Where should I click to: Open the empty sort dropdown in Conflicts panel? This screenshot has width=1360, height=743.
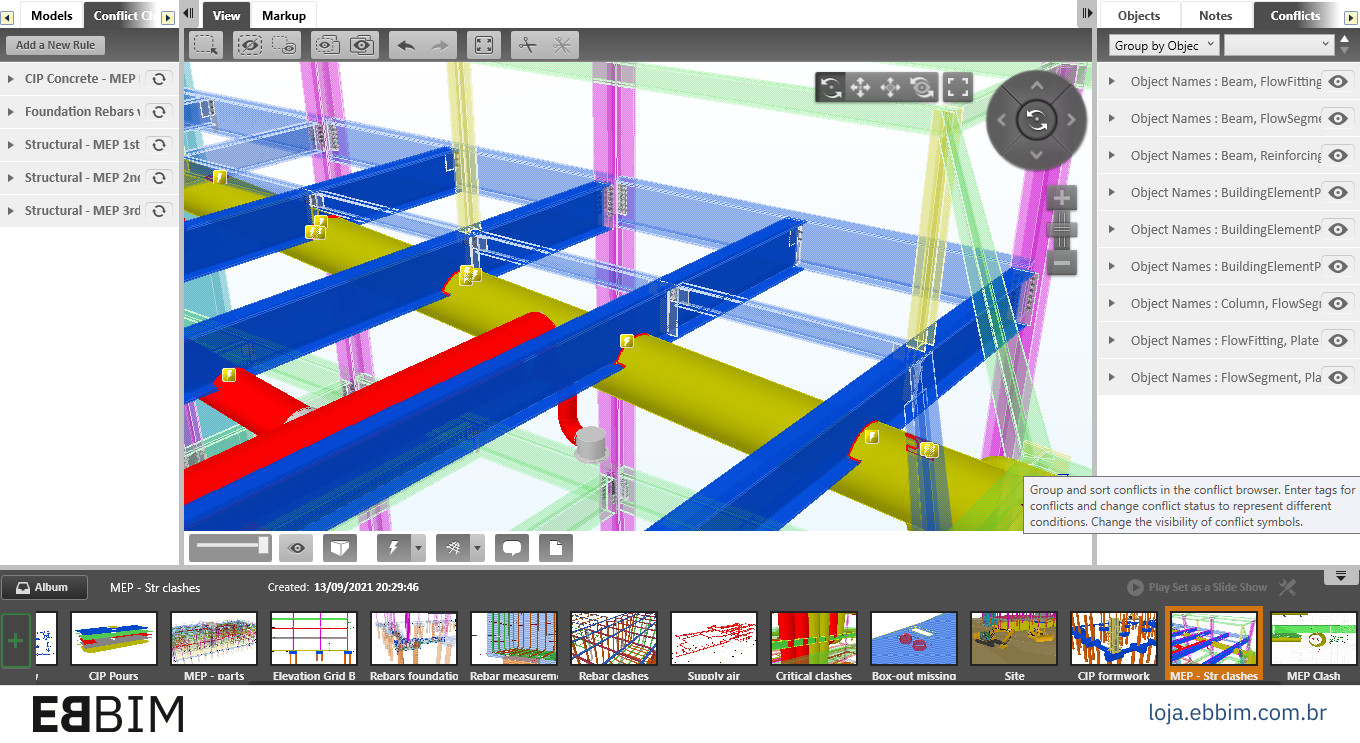click(x=1279, y=45)
